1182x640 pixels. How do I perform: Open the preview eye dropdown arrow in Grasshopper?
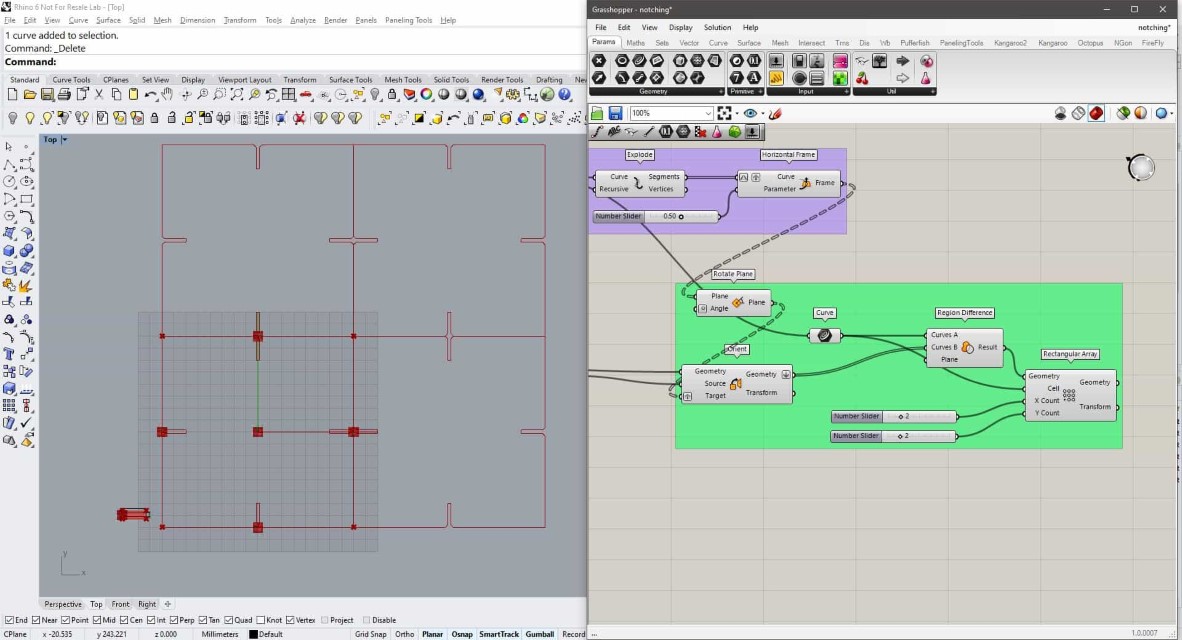(763, 114)
